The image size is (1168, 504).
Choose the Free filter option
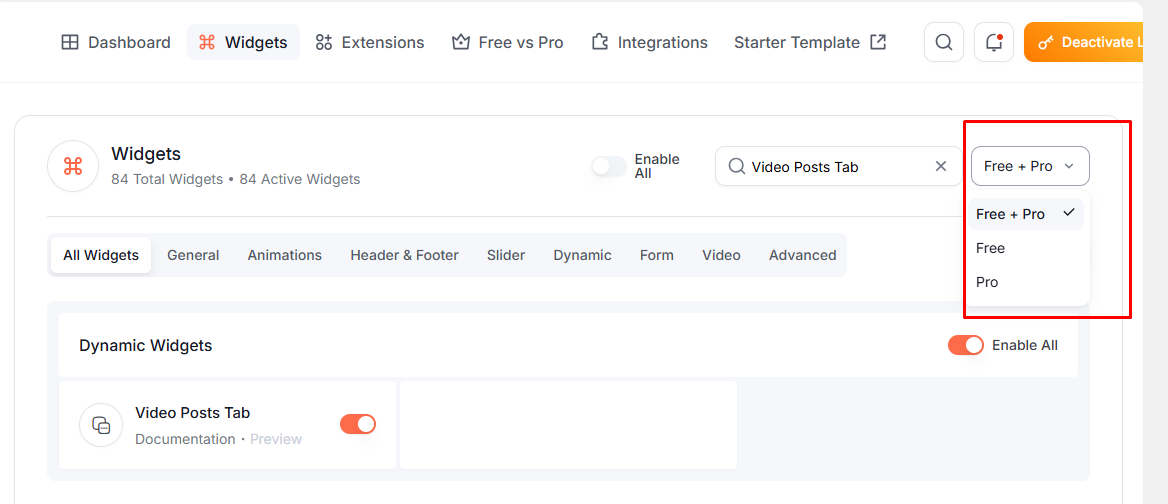click(1026, 249)
